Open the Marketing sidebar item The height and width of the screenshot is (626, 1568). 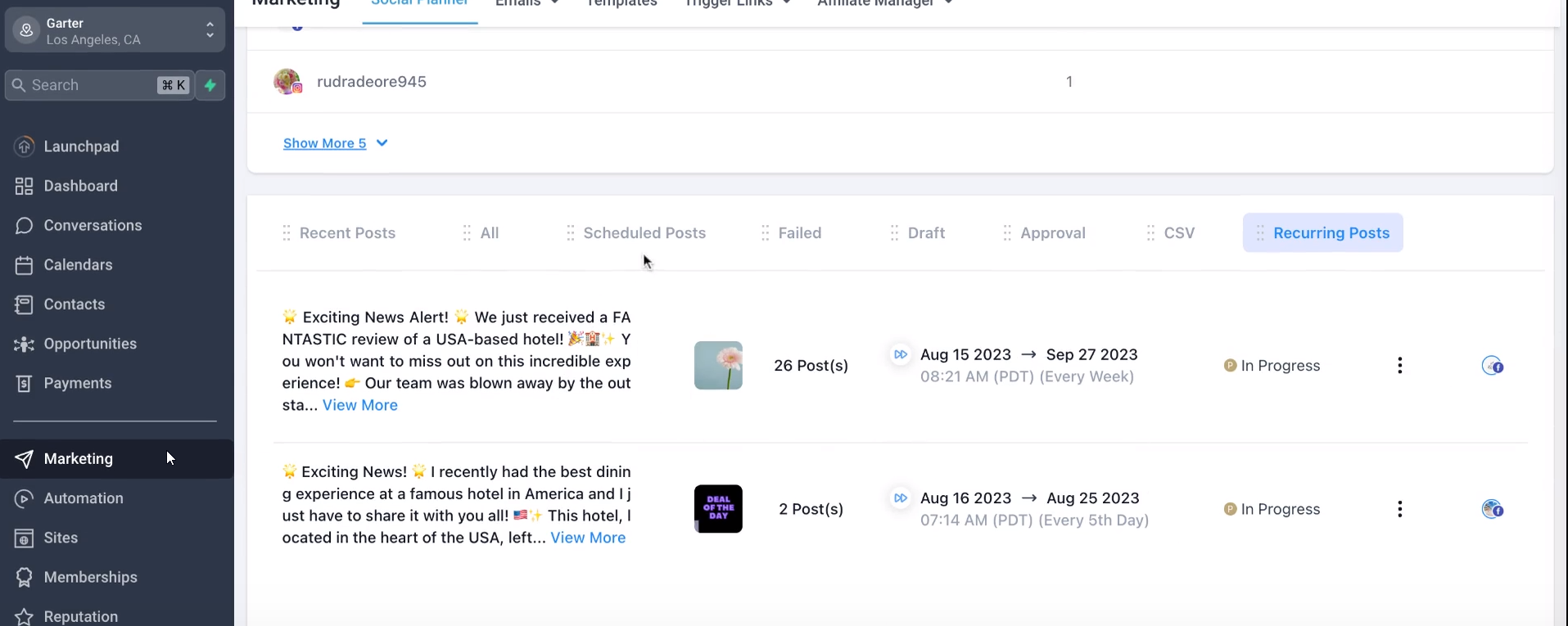click(x=116, y=459)
